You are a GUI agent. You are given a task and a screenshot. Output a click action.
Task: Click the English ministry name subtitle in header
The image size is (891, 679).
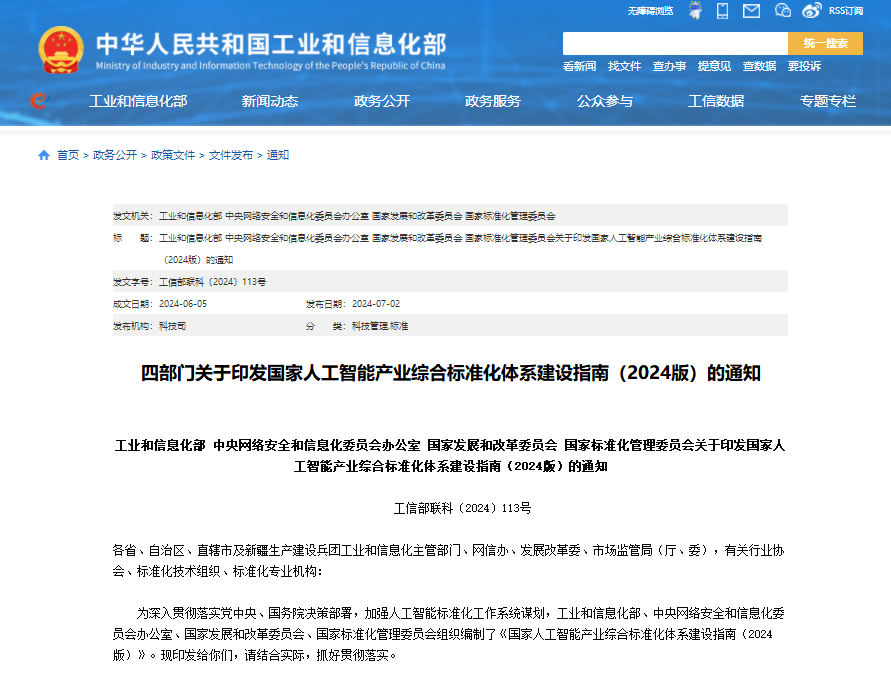point(270,65)
